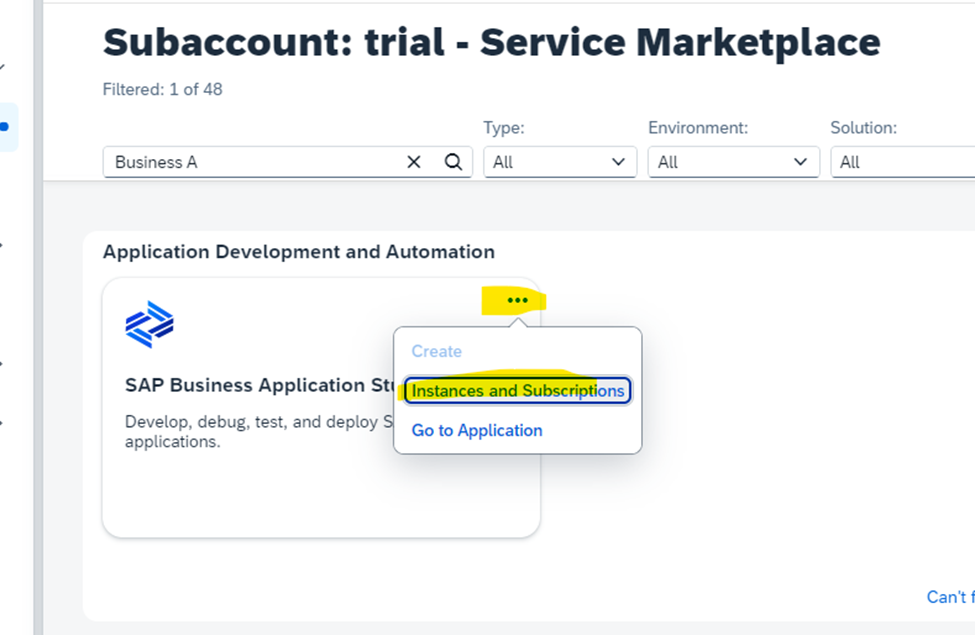
Task: Click the Application Development and Automation heading
Action: point(298,252)
